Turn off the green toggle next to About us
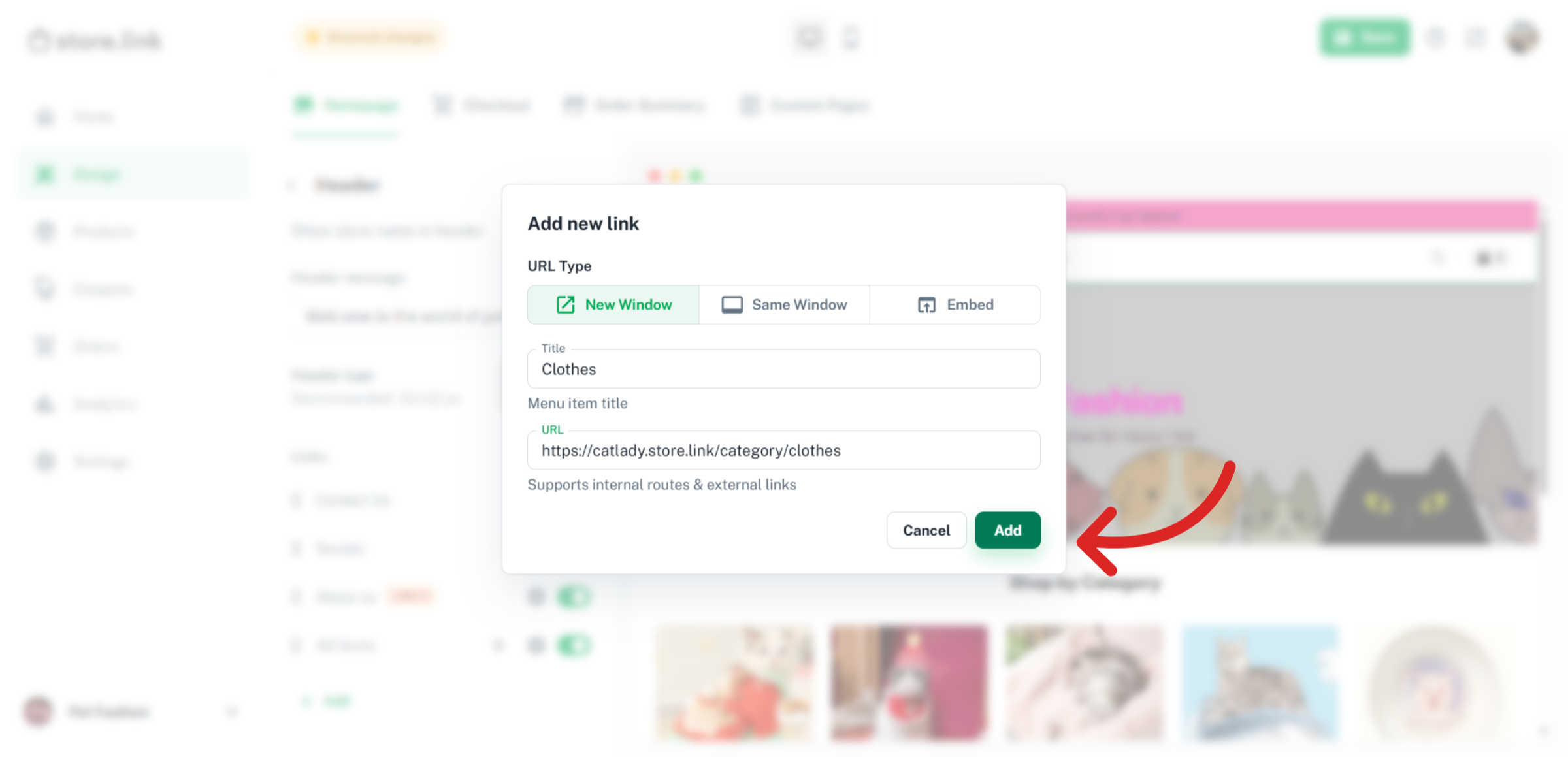1568x757 pixels. [x=574, y=596]
